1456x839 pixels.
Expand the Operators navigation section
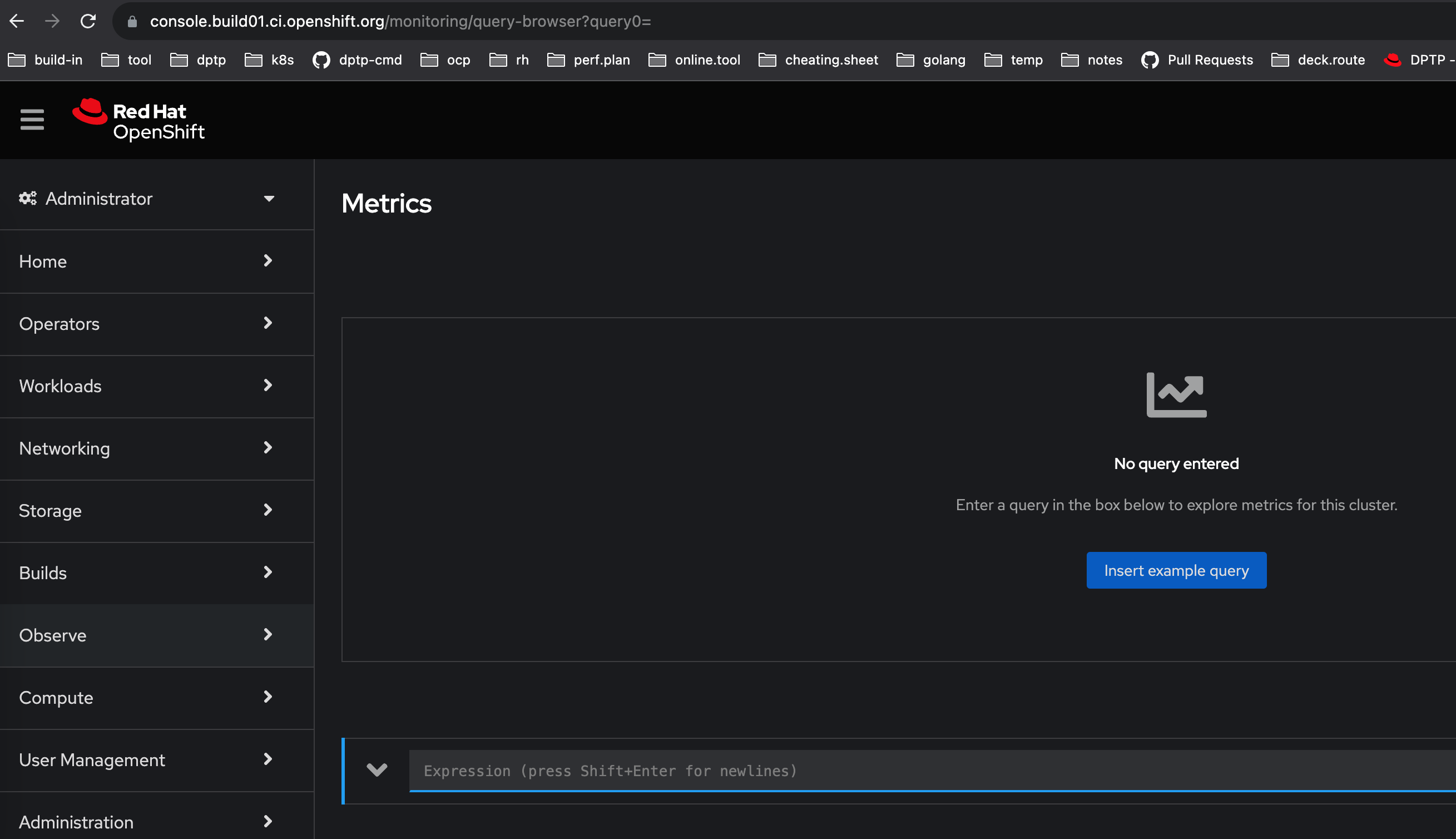147,323
